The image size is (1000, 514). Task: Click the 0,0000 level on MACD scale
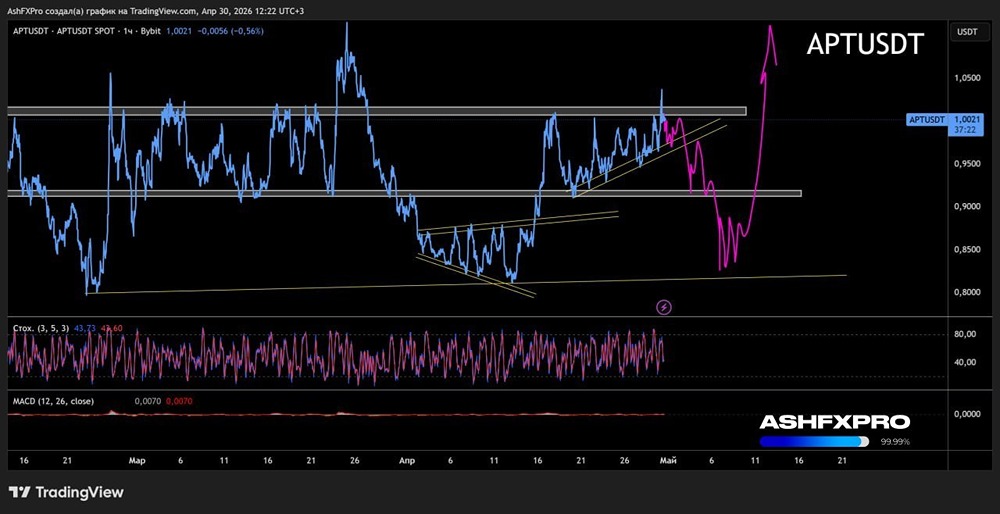pyautogui.click(x=966, y=414)
